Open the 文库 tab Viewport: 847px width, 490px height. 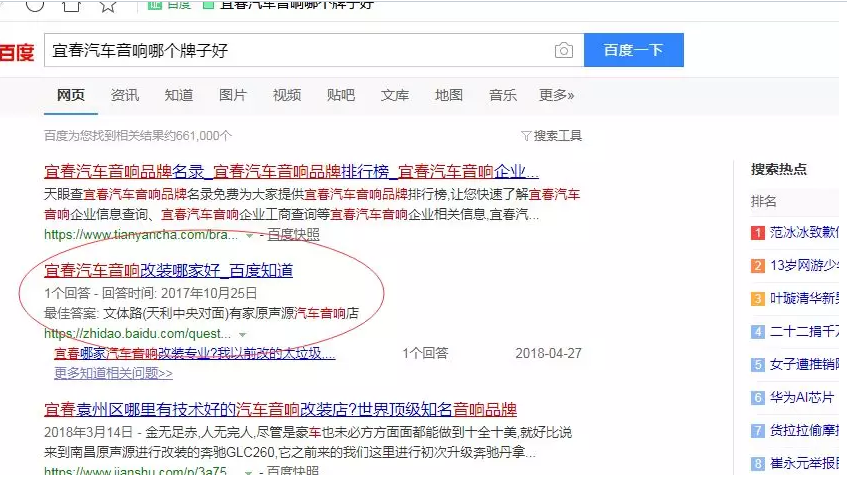[395, 95]
